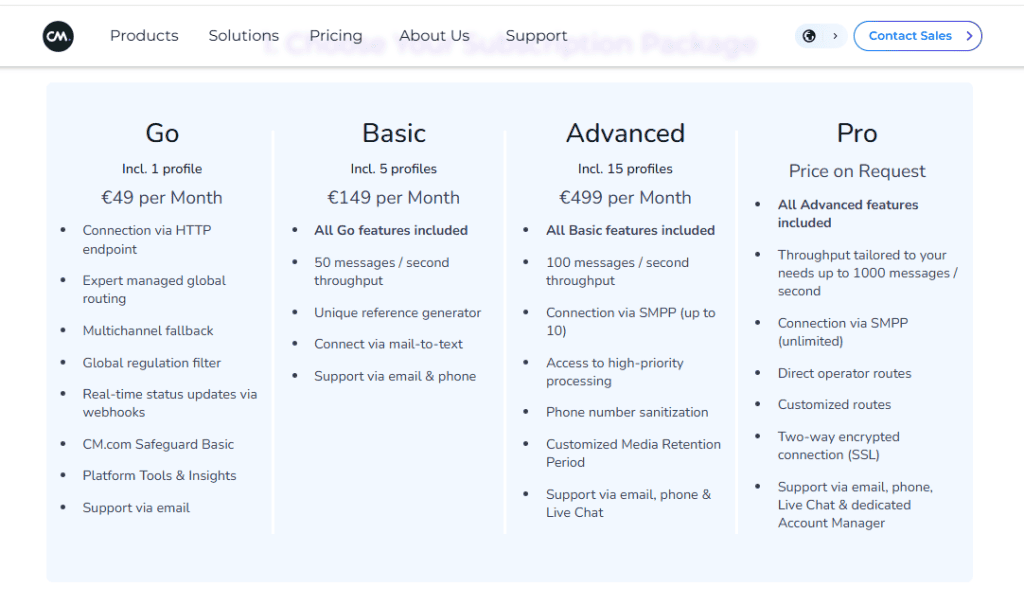Open the About Us menu
Screen dimensions: 1024x605
[434, 36]
